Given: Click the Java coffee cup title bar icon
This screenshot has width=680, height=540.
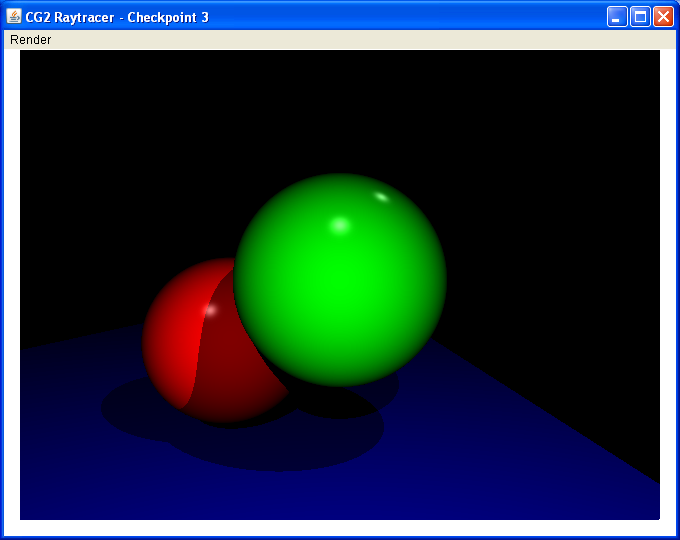Looking at the screenshot, I should point(14,17).
